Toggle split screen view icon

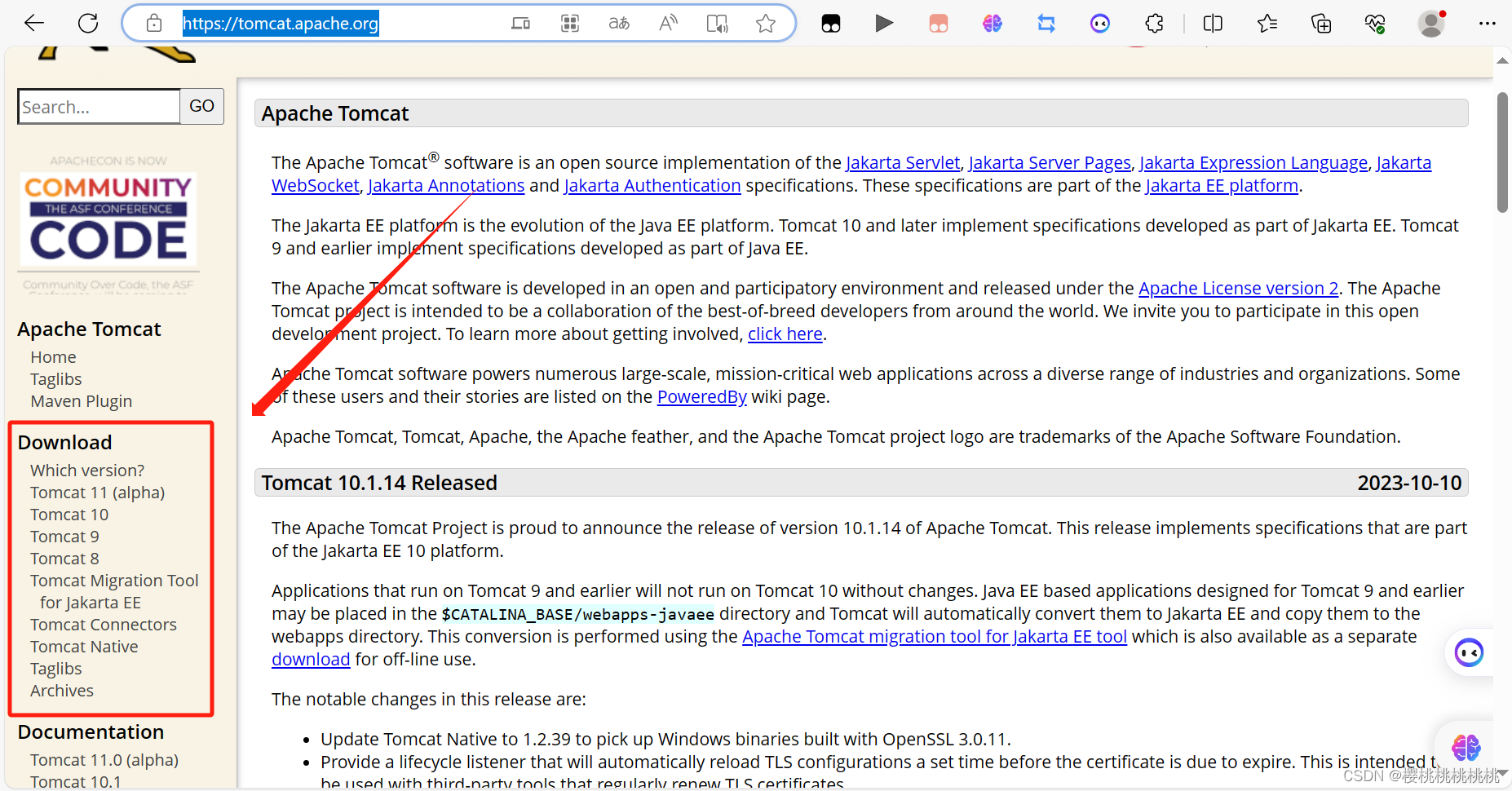click(x=1213, y=24)
